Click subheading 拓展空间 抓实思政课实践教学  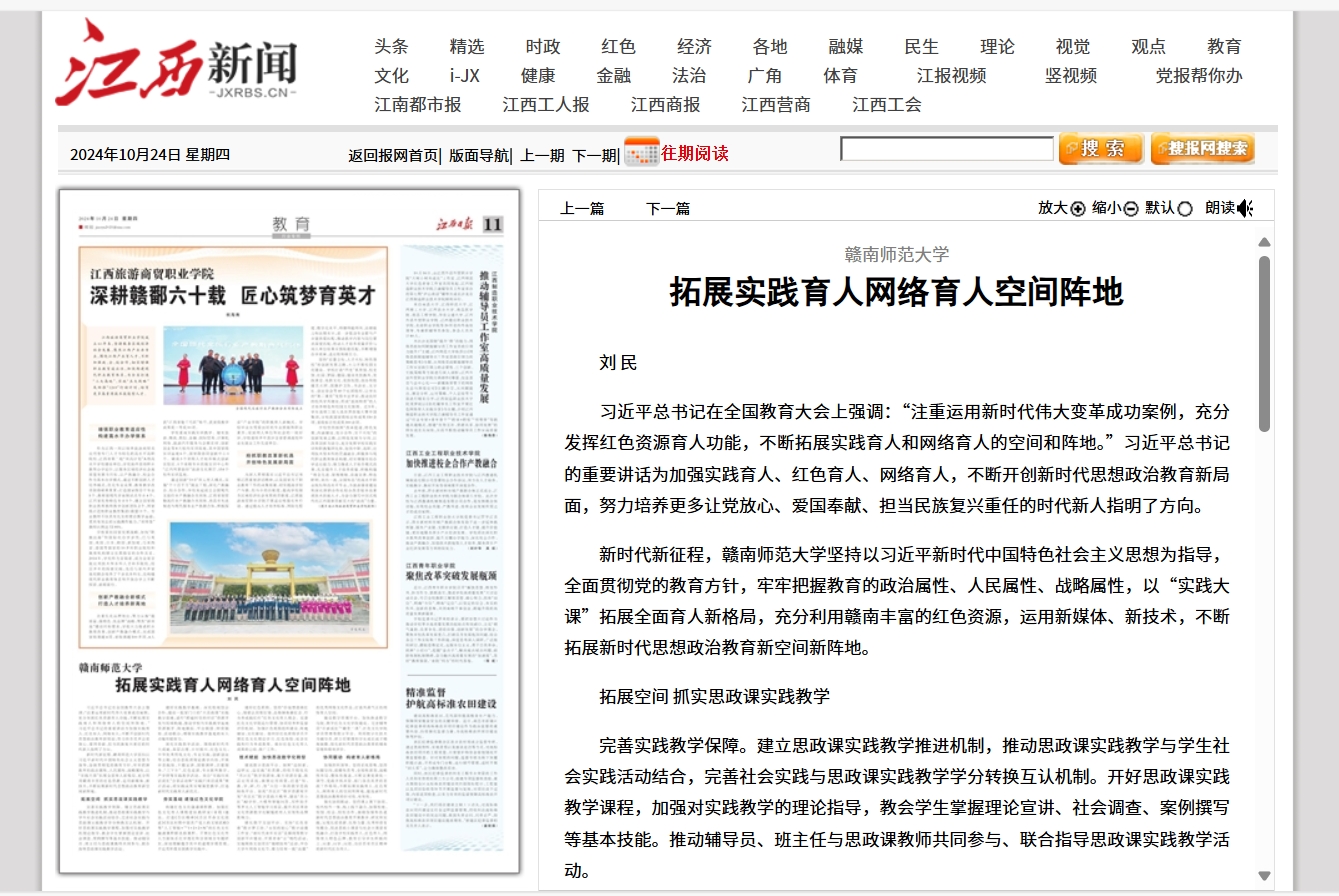714,696
